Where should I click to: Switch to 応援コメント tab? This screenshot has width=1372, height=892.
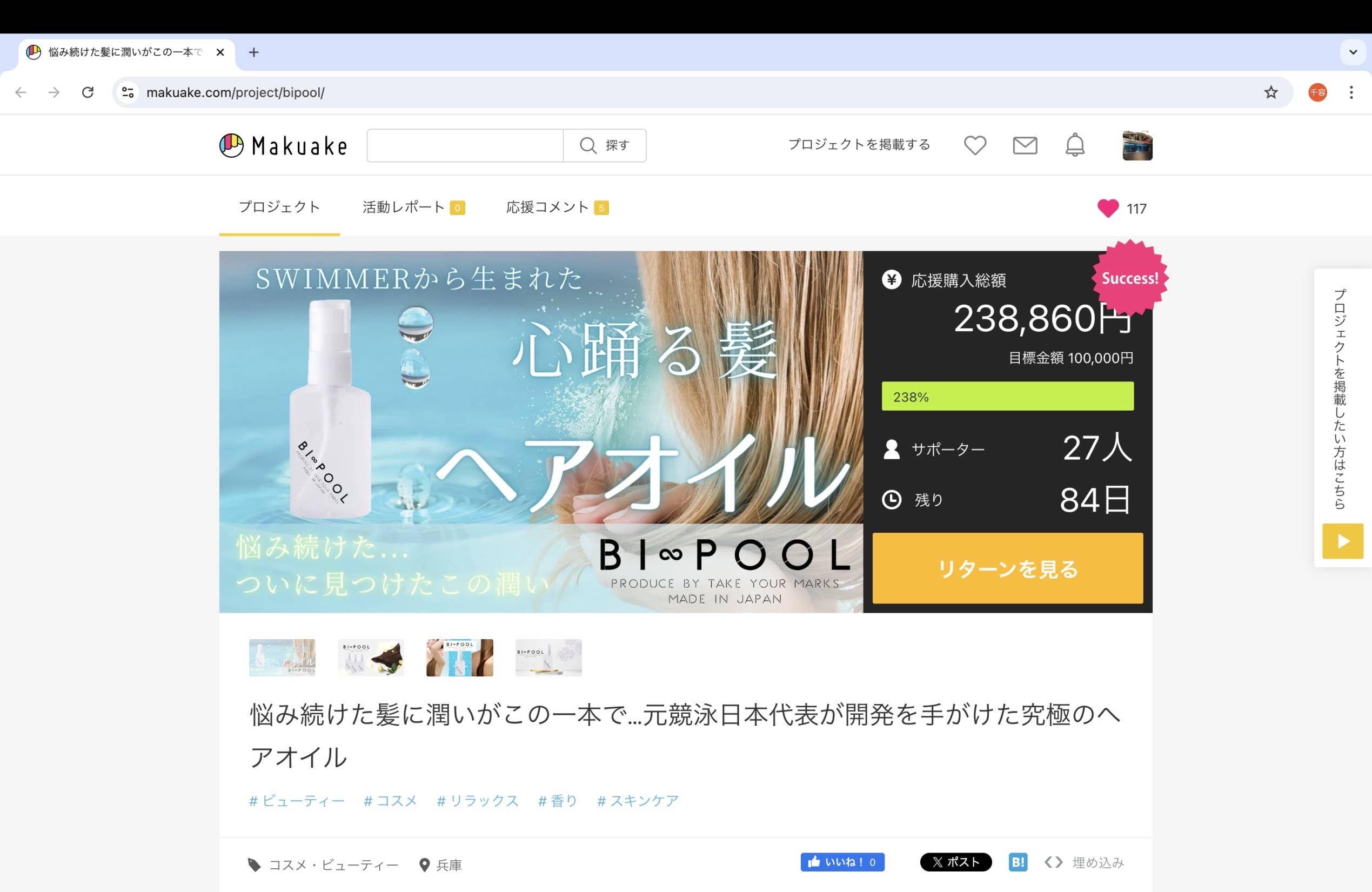[557, 207]
